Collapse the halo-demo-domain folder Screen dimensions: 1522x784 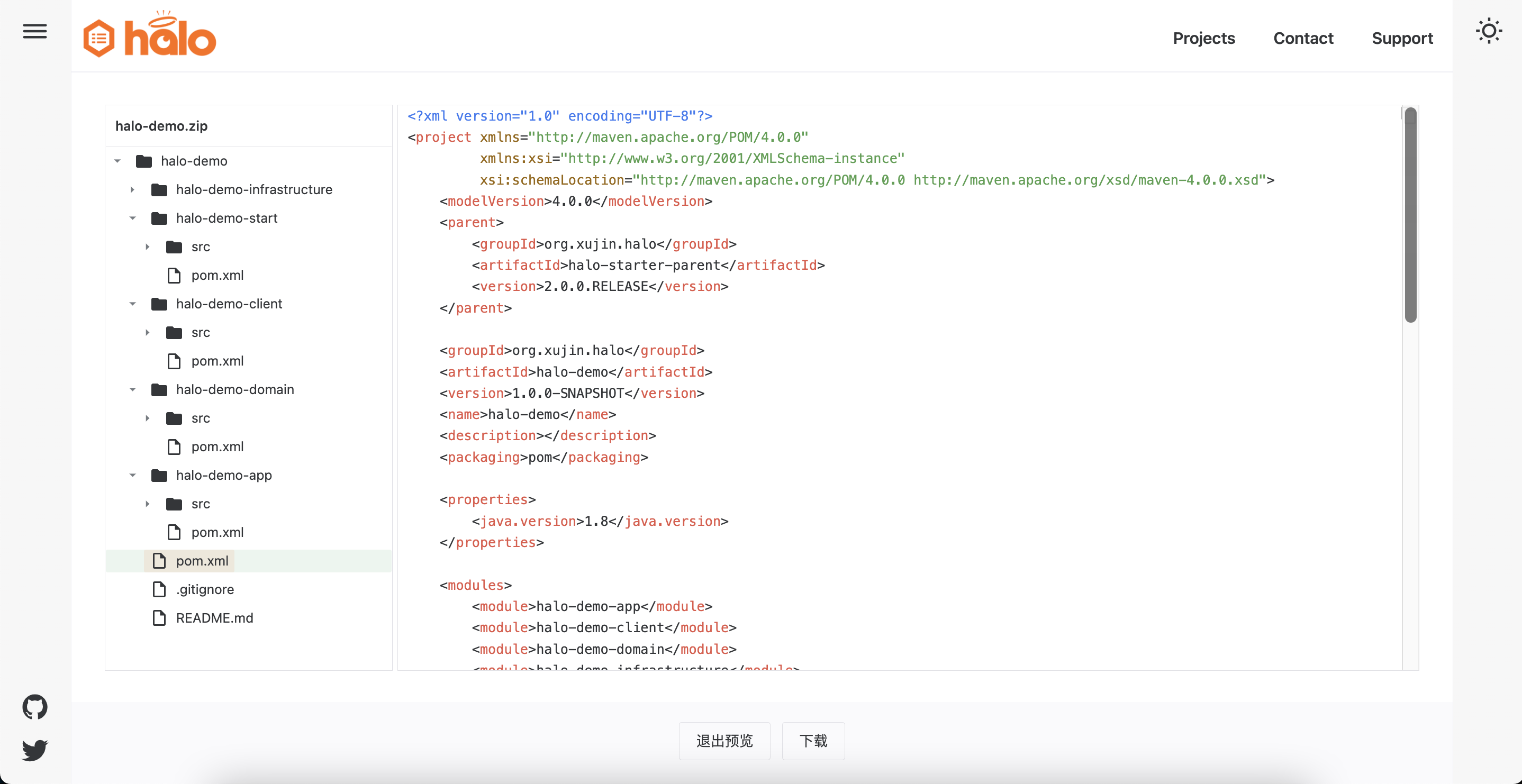point(132,389)
